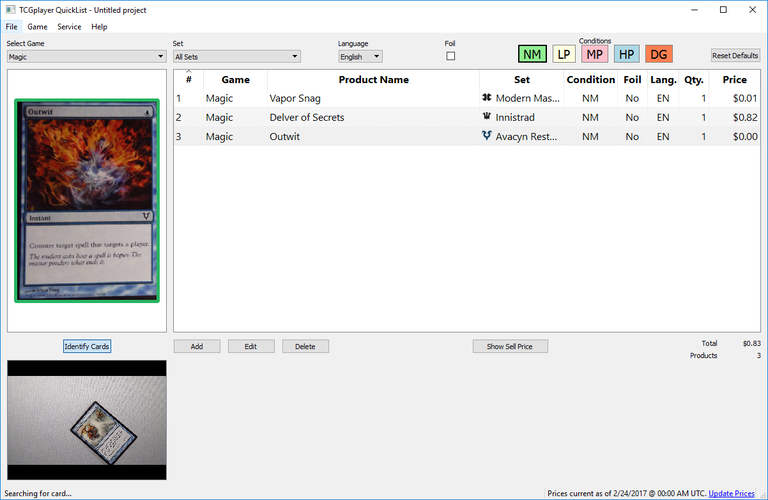This screenshot has width=768, height=500.
Task: Click the Modern Mas... set name text
Action: pos(528,98)
